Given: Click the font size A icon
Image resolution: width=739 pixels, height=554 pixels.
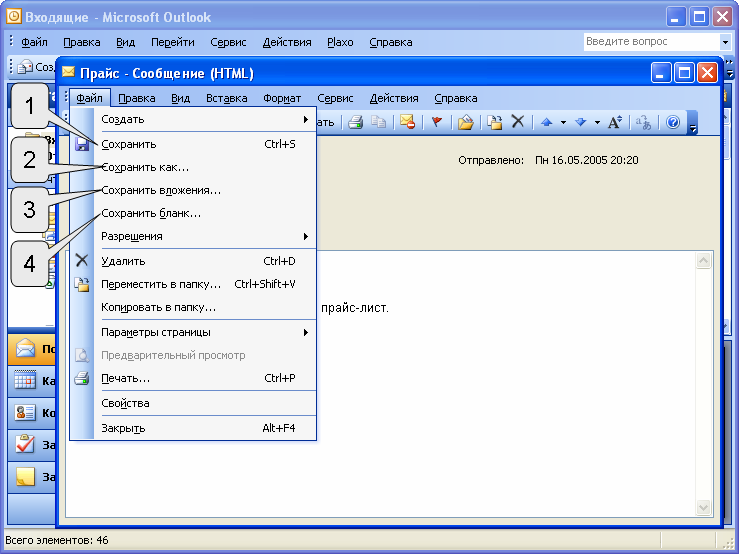Looking at the screenshot, I should [615, 123].
